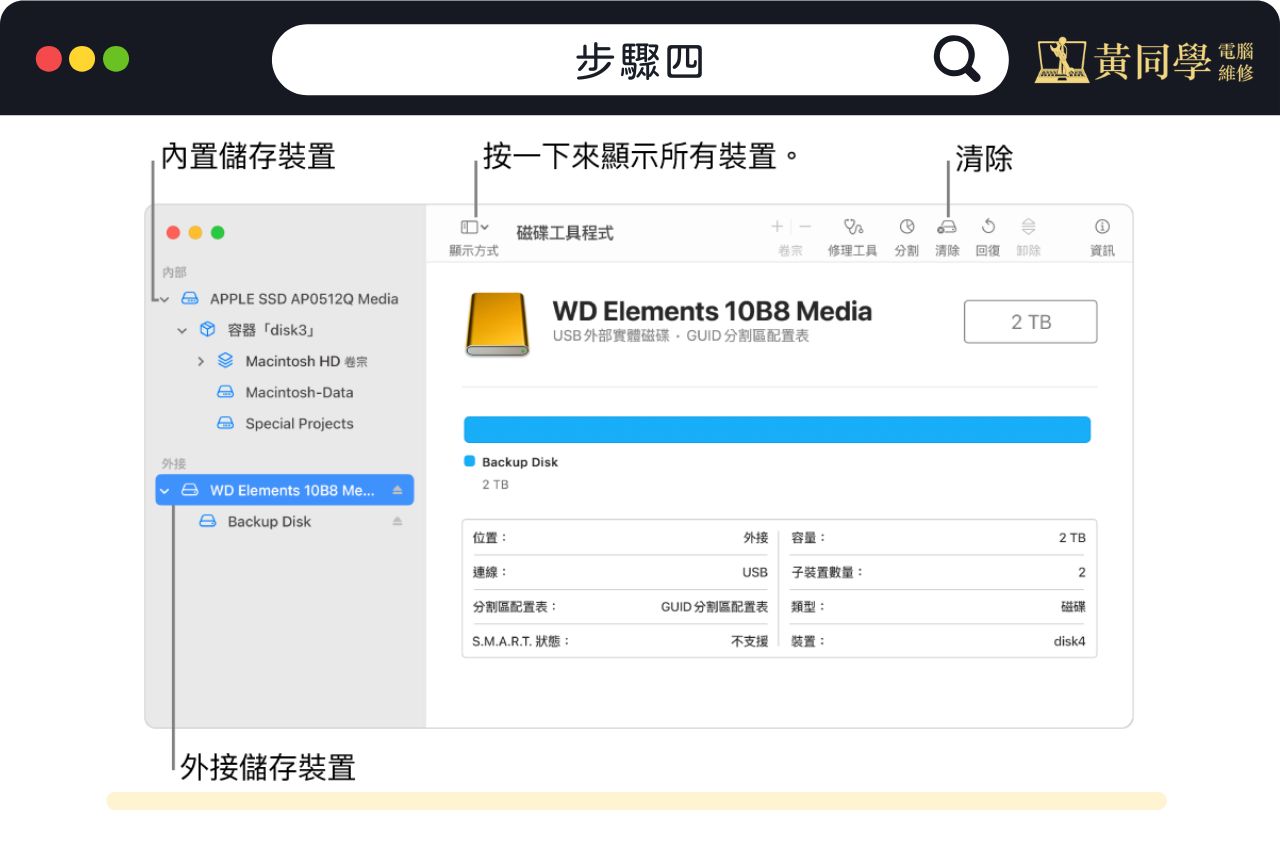Collapse WD Elements 10B8 external disk
Screen dimensions: 1280x850
(165, 491)
